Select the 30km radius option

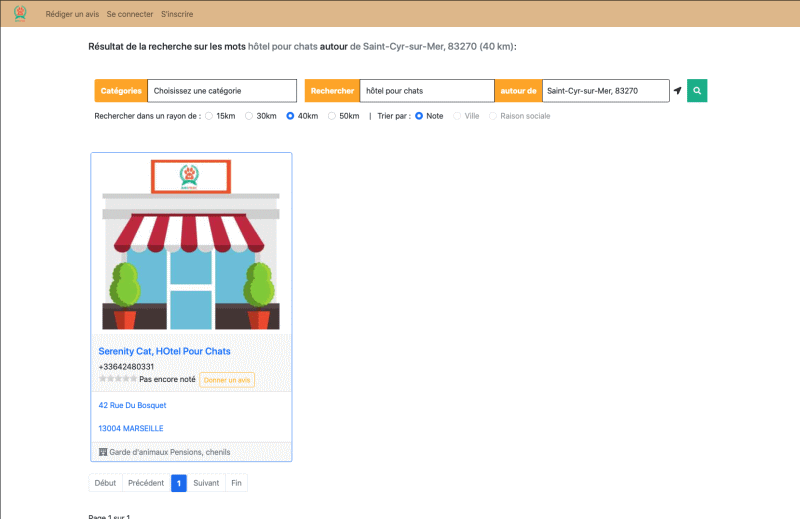[250, 116]
